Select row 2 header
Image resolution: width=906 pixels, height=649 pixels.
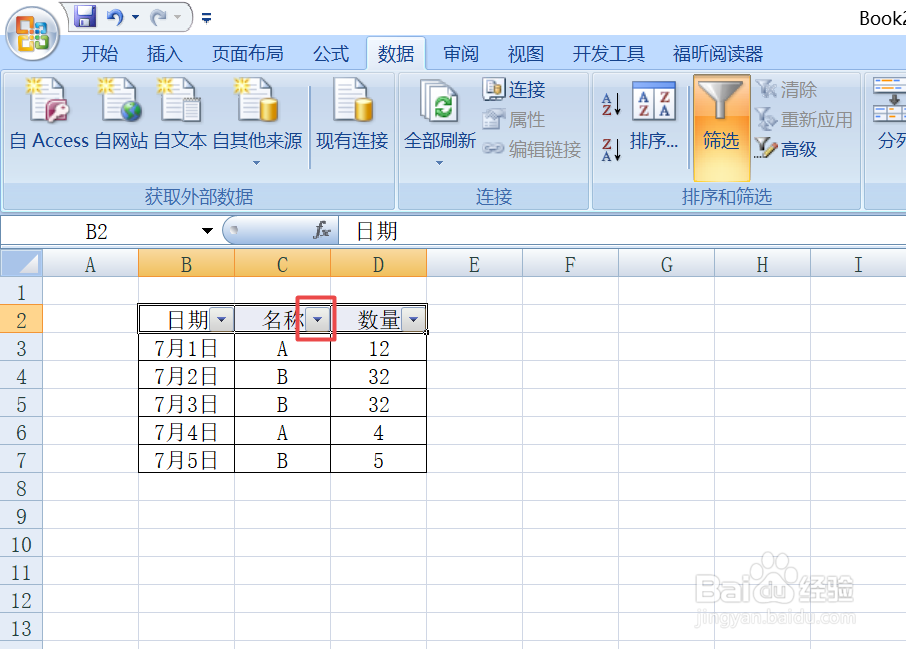point(21,320)
